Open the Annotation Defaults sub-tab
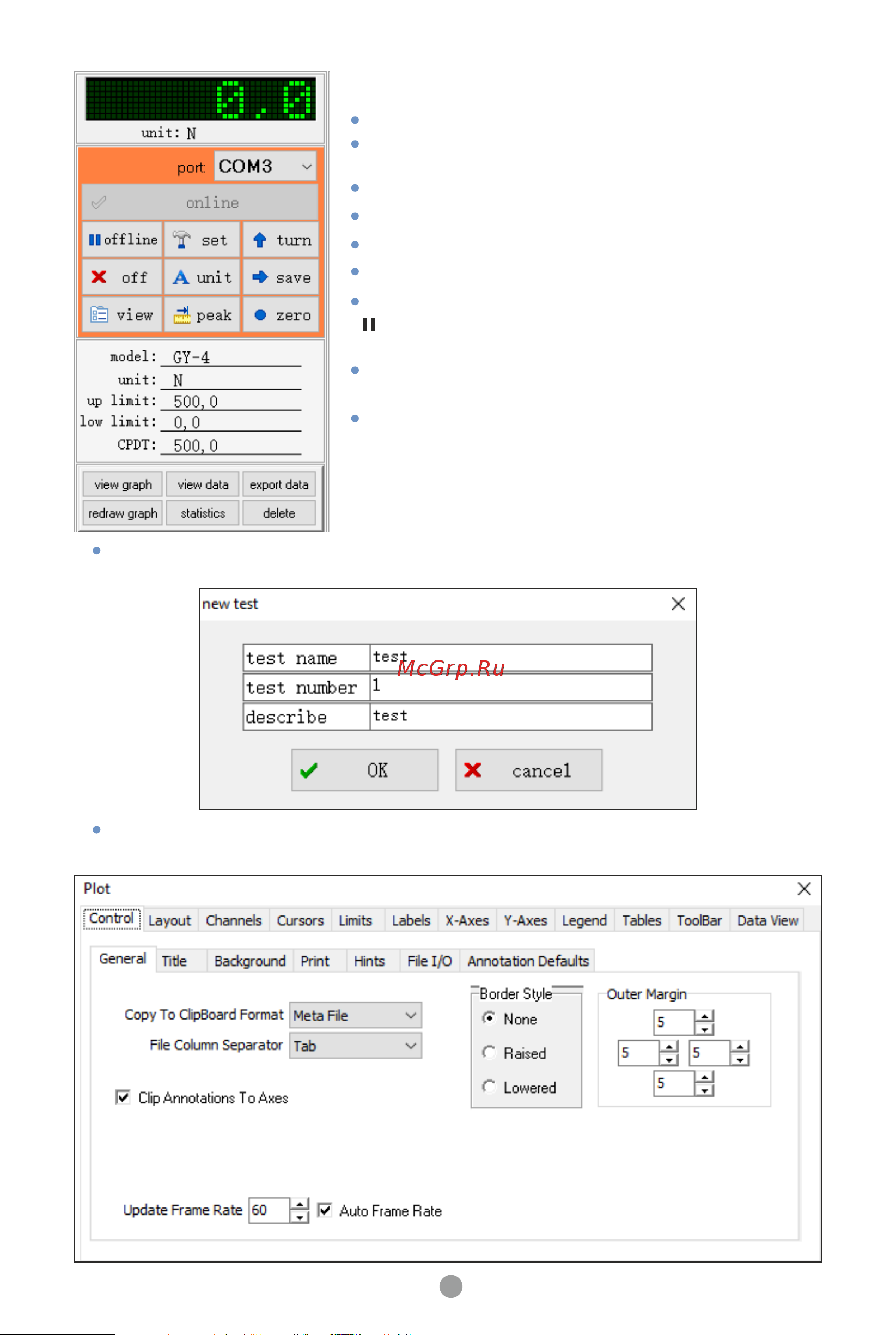The height and width of the screenshot is (1335, 896). tap(528, 961)
